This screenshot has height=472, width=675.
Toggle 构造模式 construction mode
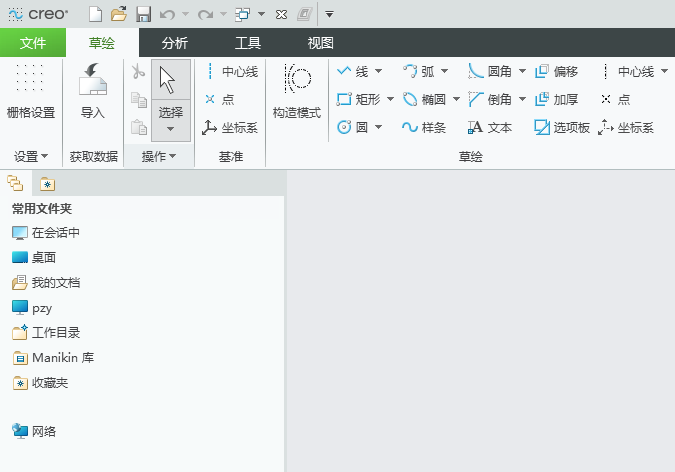tap(297, 91)
